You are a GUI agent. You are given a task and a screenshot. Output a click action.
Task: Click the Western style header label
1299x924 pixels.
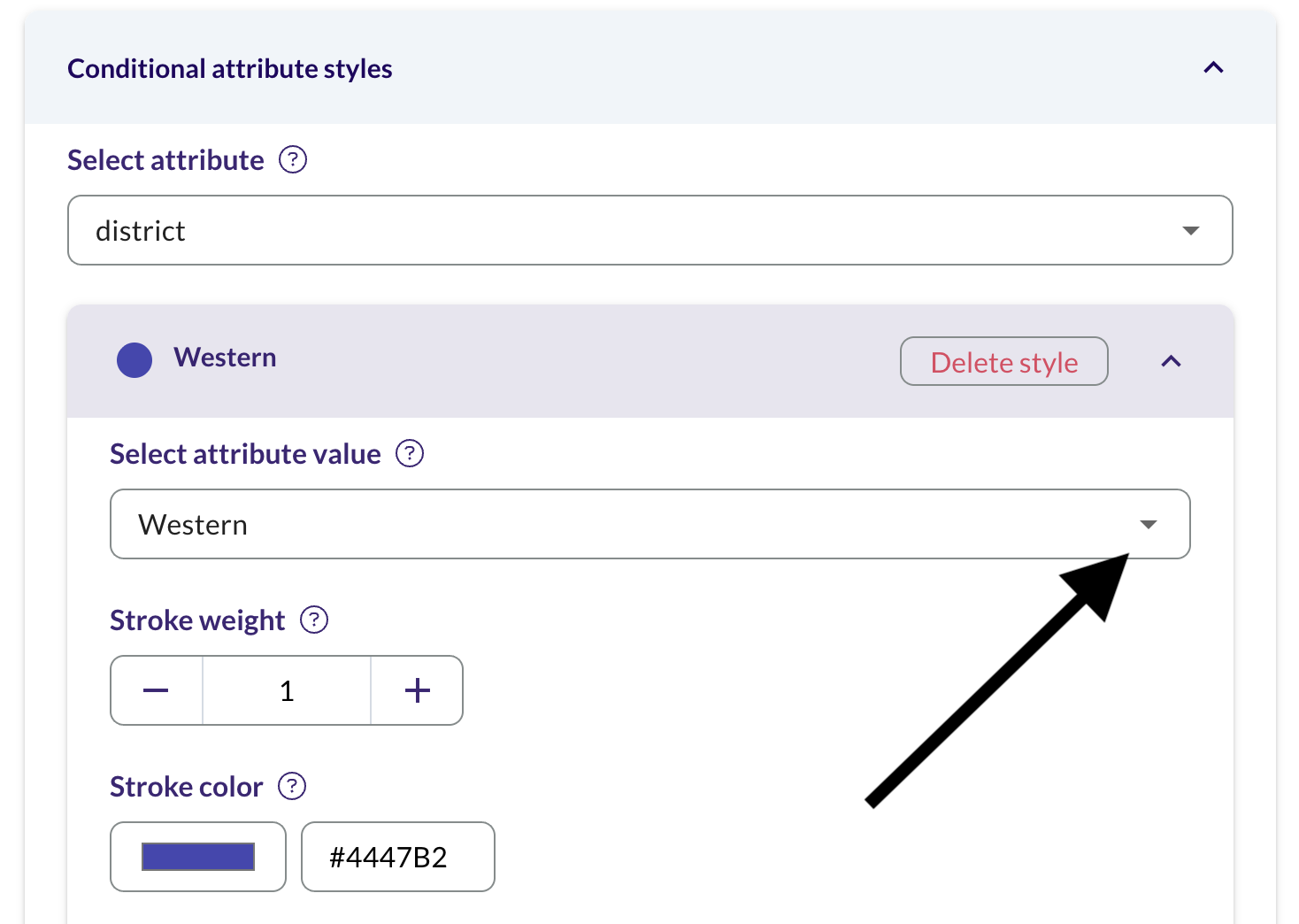[x=225, y=358]
